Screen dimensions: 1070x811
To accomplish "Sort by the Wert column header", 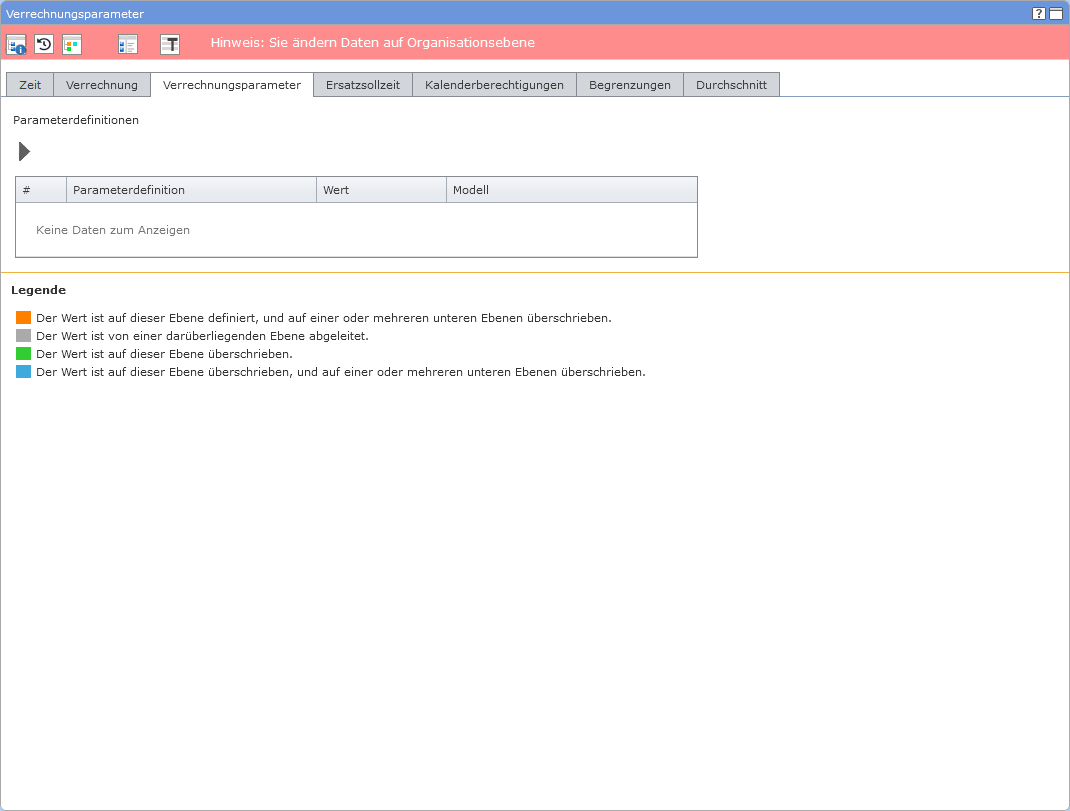I will pyautogui.click(x=380, y=190).
